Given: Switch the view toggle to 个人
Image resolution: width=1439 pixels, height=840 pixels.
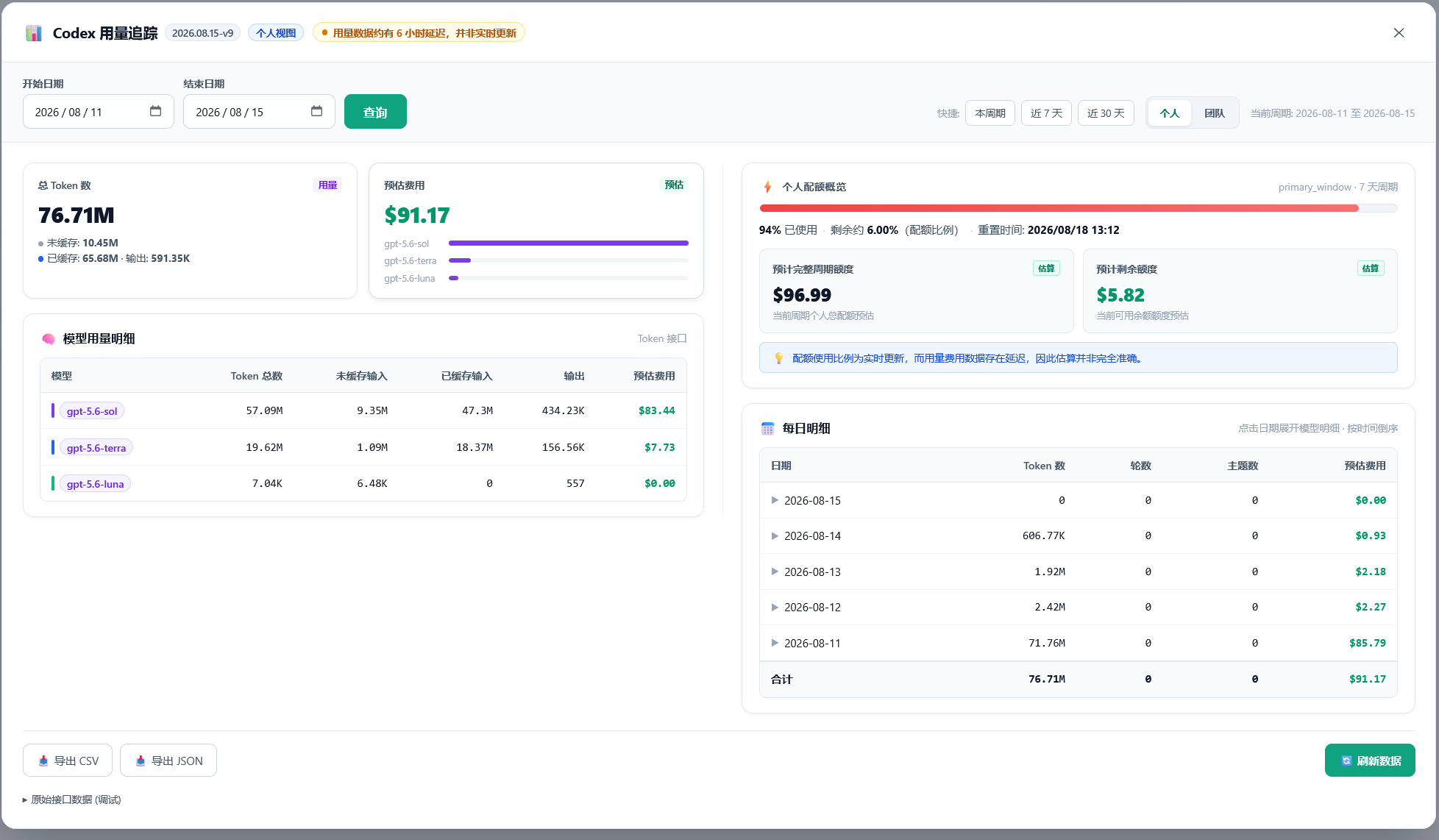Looking at the screenshot, I should [1169, 113].
